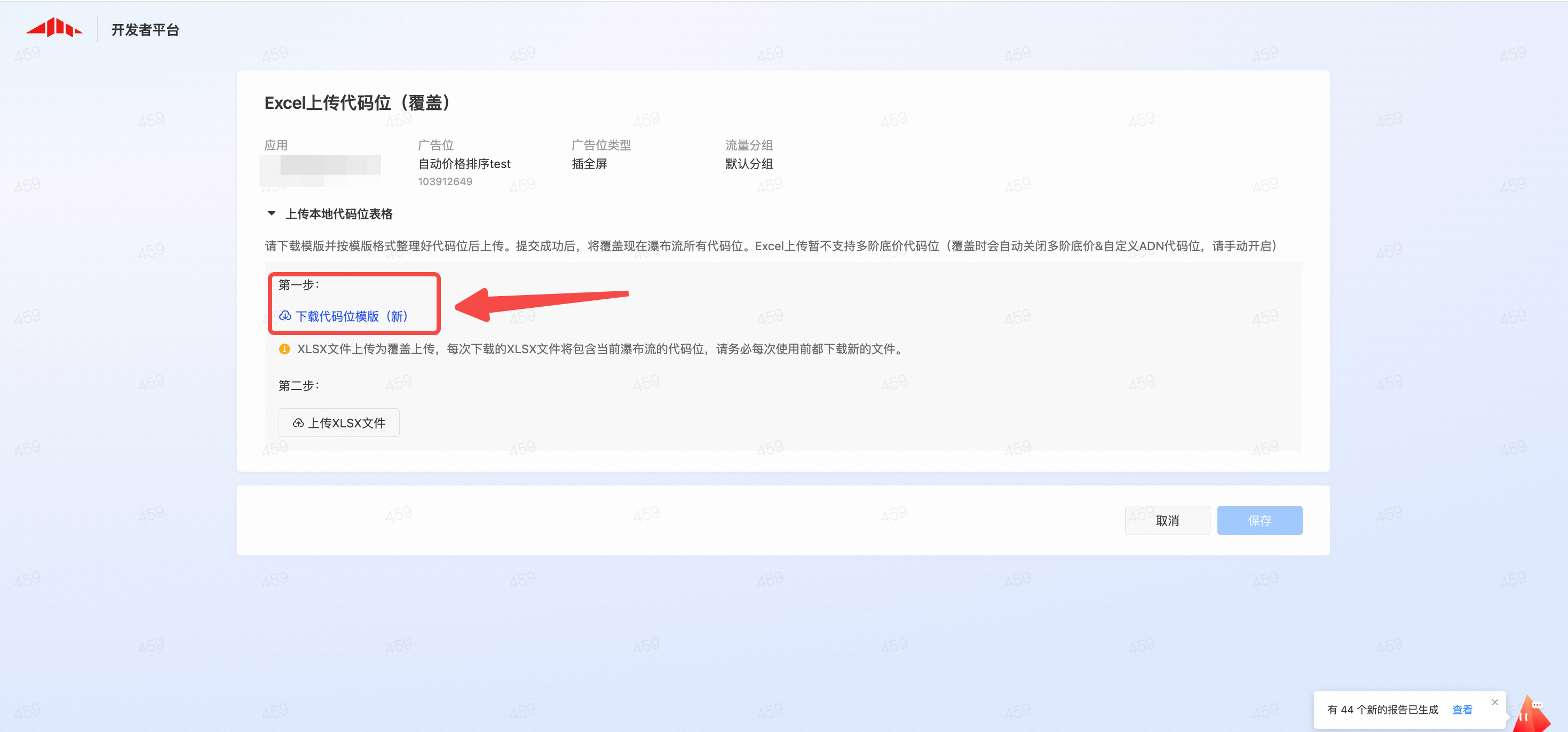Viewport: 1568px width, 732px height.
Task: Click the 有 44 个新的报告已生成 message text
Action: [x=1382, y=710]
